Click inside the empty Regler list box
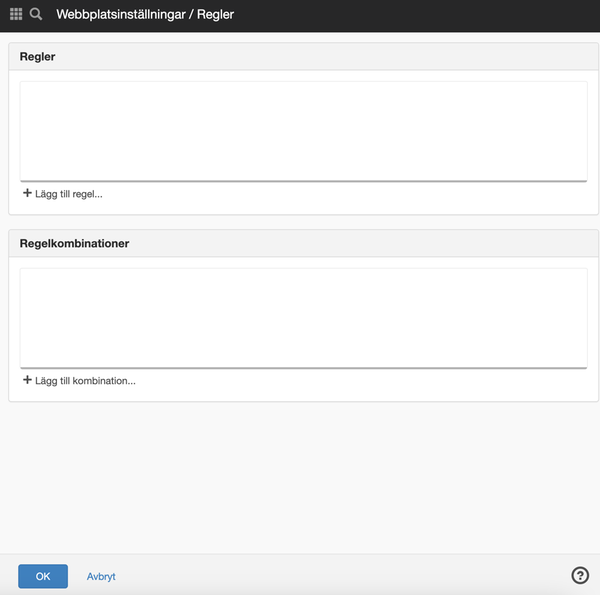The width and height of the screenshot is (600, 595). click(303, 131)
